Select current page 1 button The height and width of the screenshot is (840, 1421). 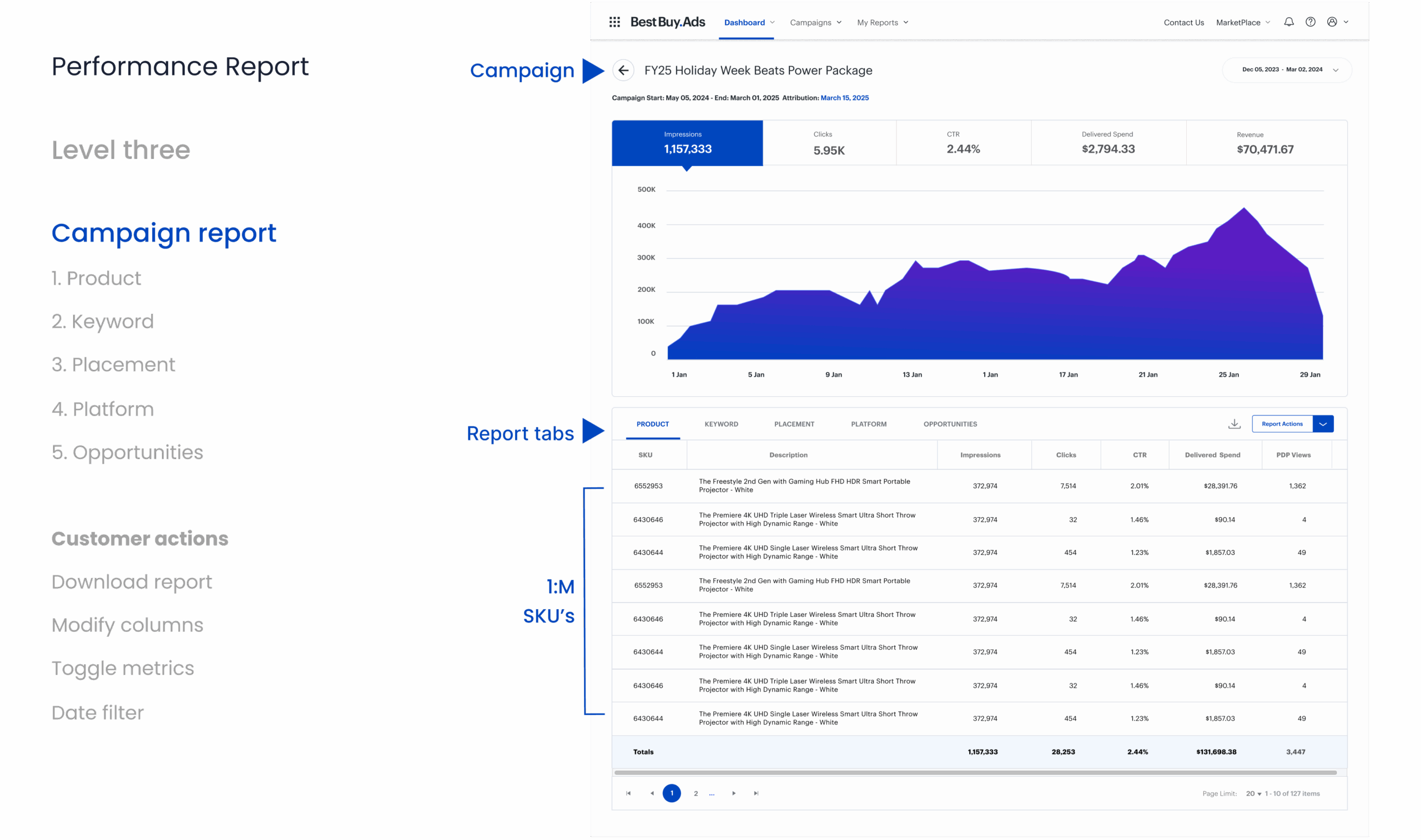pyautogui.click(x=672, y=793)
